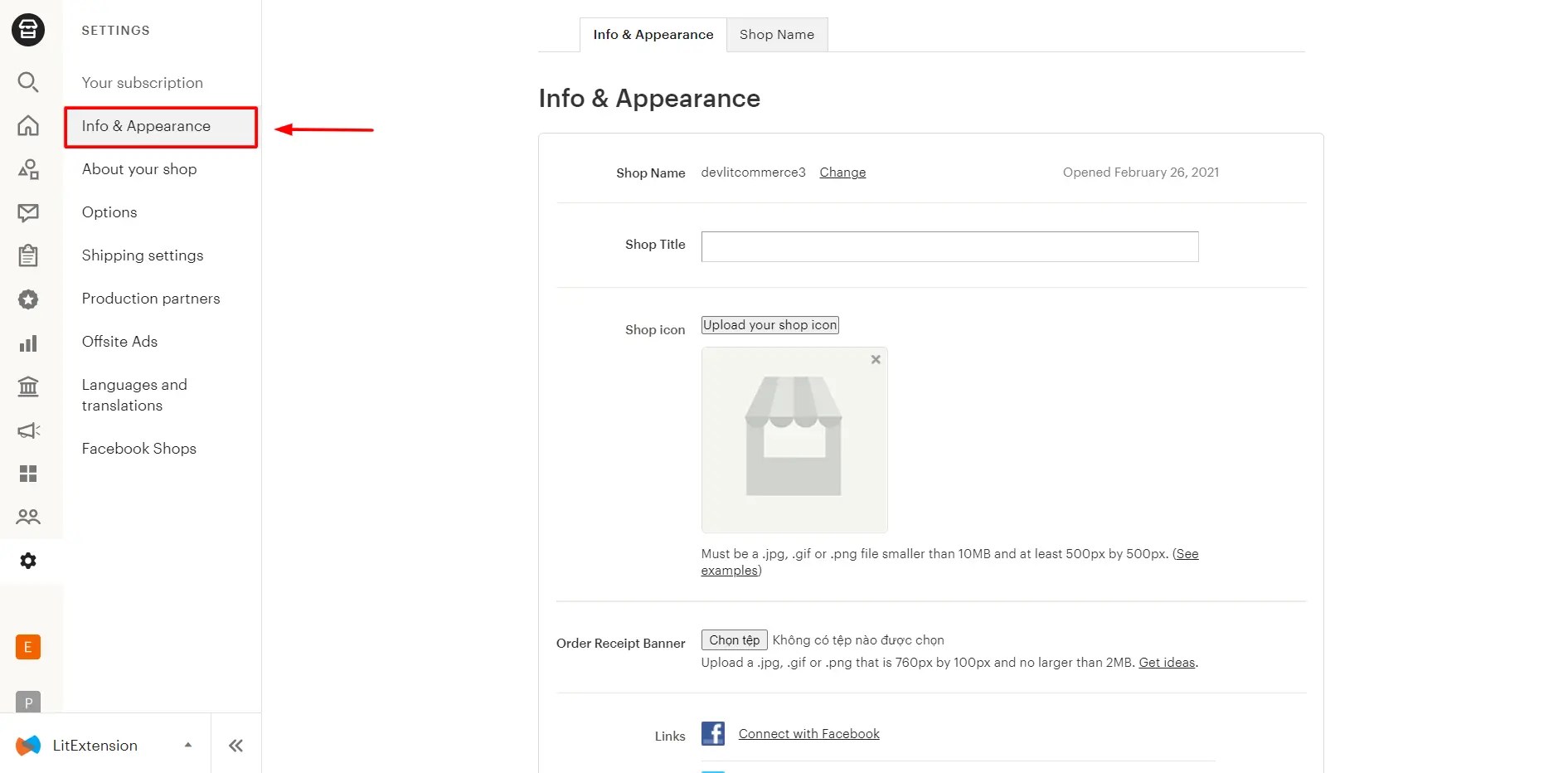1568x773 pixels.
Task: Click inside the Shop Title field
Action: pyautogui.click(x=949, y=246)
